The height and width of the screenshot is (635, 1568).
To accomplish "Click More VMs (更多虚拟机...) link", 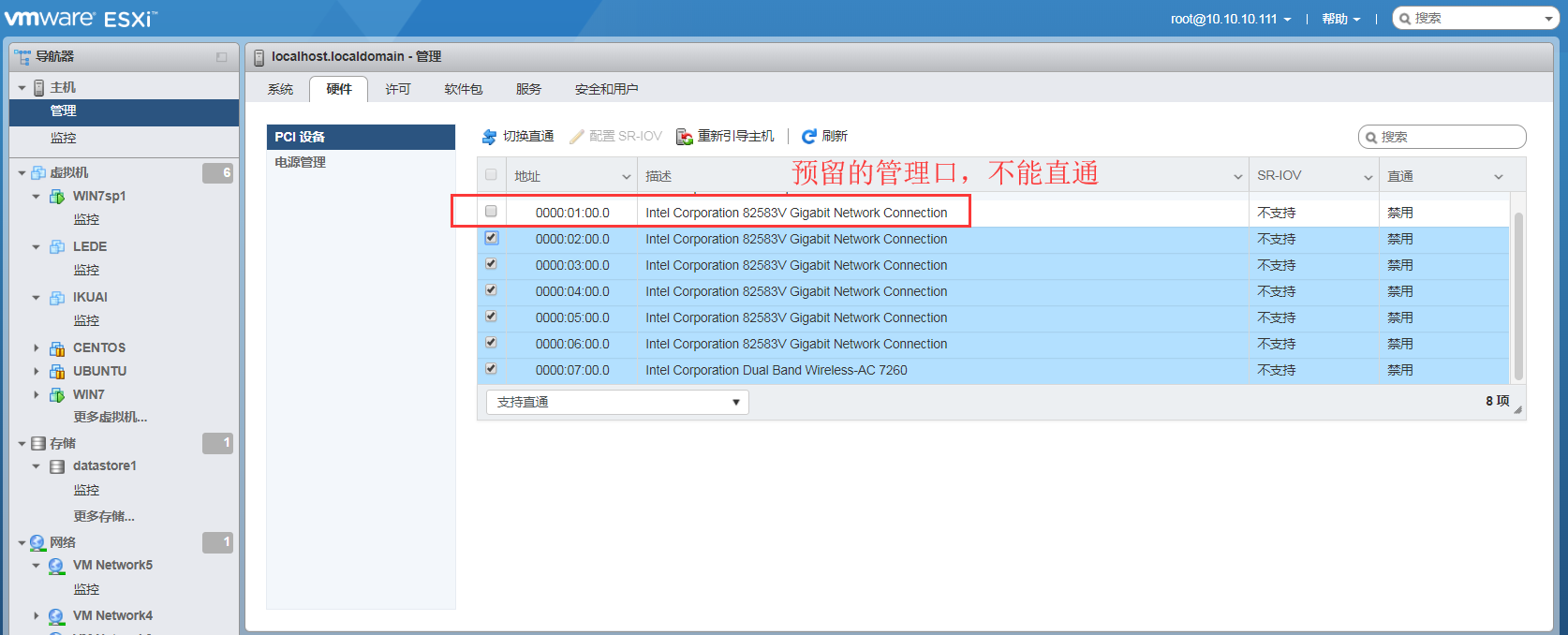I will tap(111, 418).
